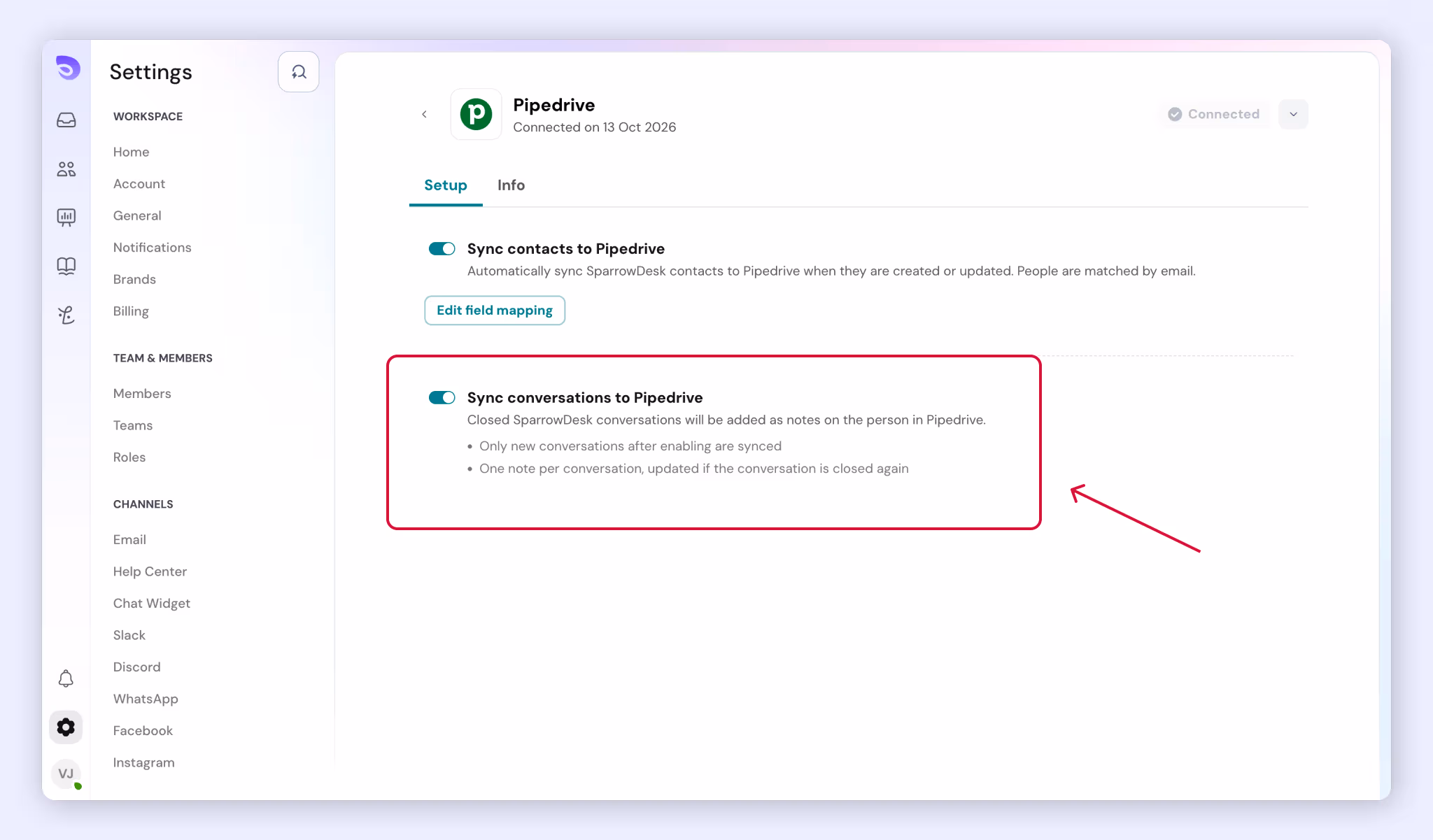This screenshot has width=1433, height=840.
Task: Open the Contacts people icon
Action: pyautogui.click(x=66, y=169)
